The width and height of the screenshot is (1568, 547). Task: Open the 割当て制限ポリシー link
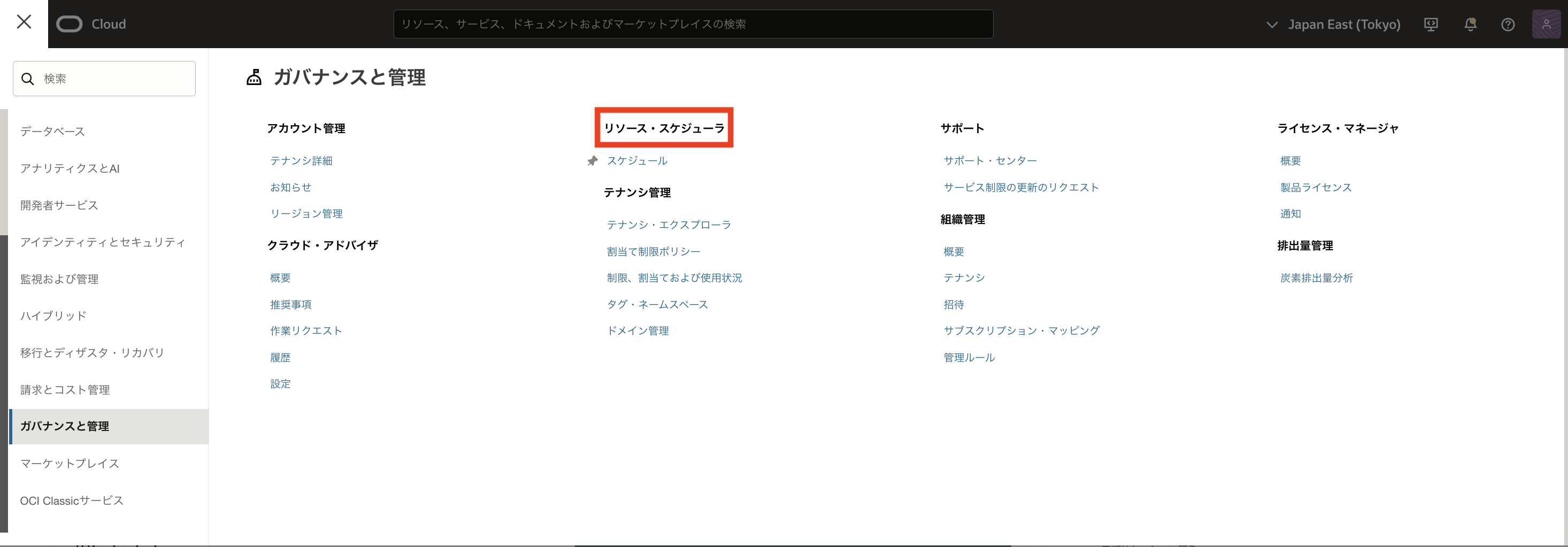click(654, 251)
